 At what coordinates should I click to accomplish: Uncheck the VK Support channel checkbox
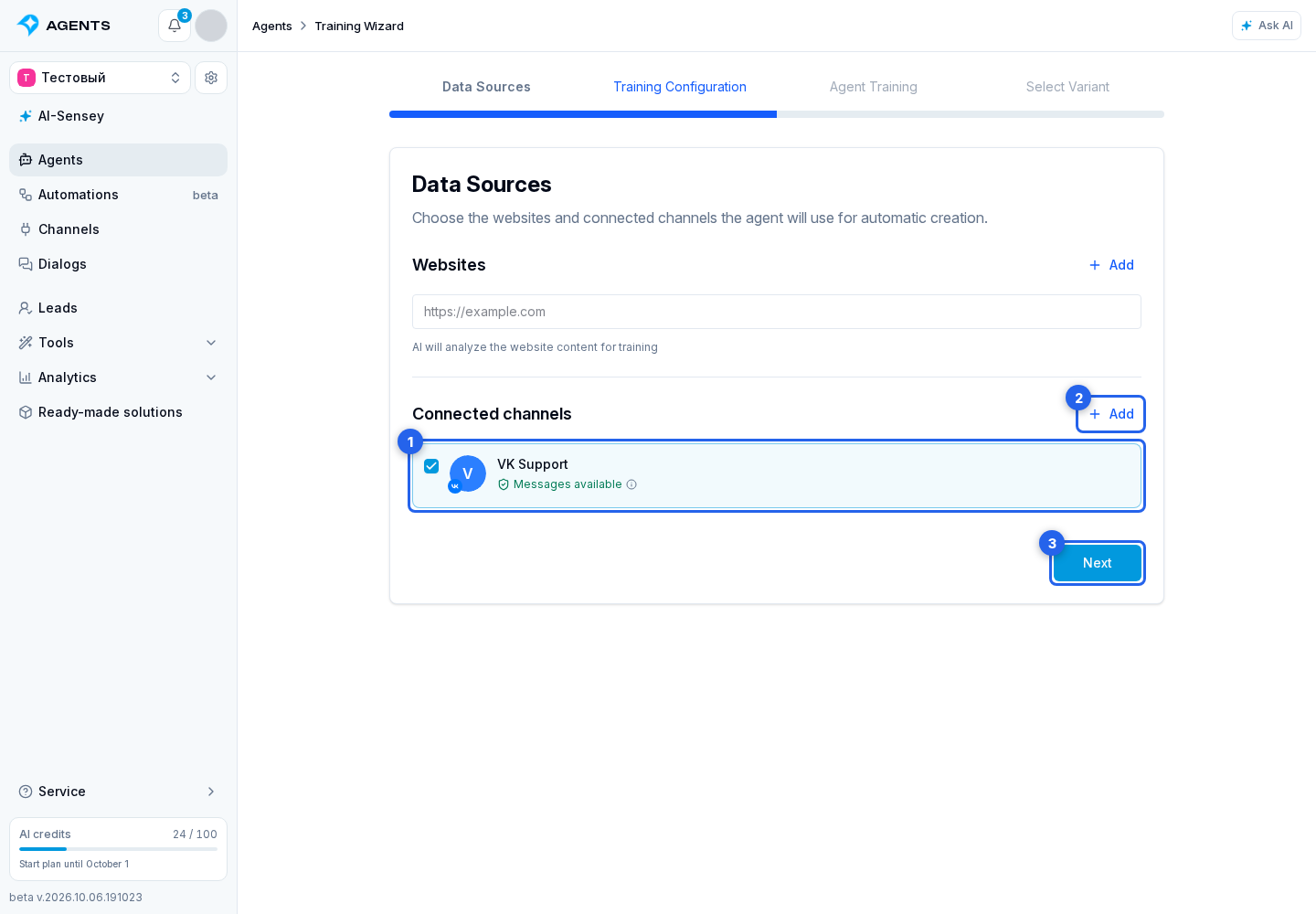[431, 466]
